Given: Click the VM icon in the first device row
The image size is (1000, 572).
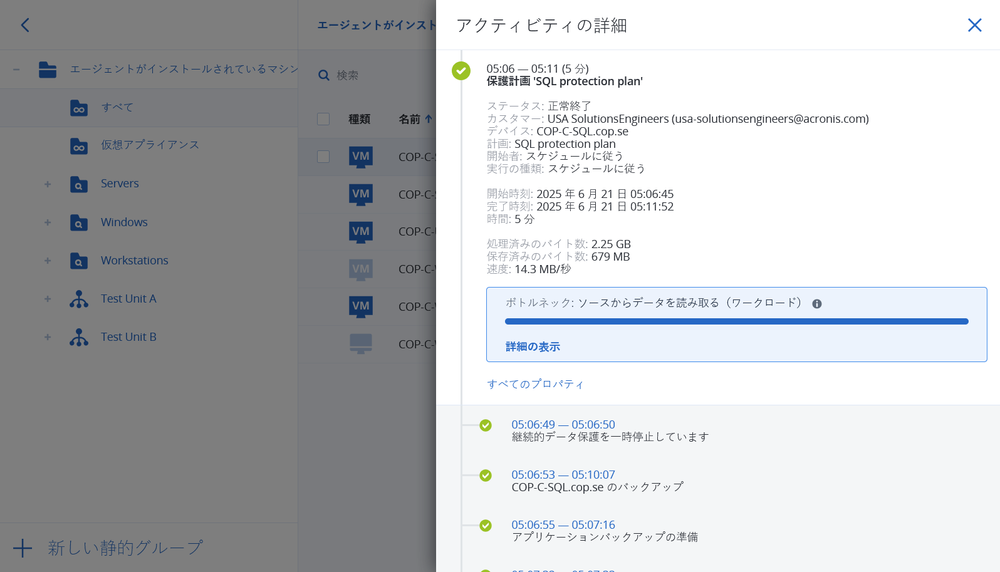Looking at the screenshot, I should pyautogui.click(x=361, y=157).
